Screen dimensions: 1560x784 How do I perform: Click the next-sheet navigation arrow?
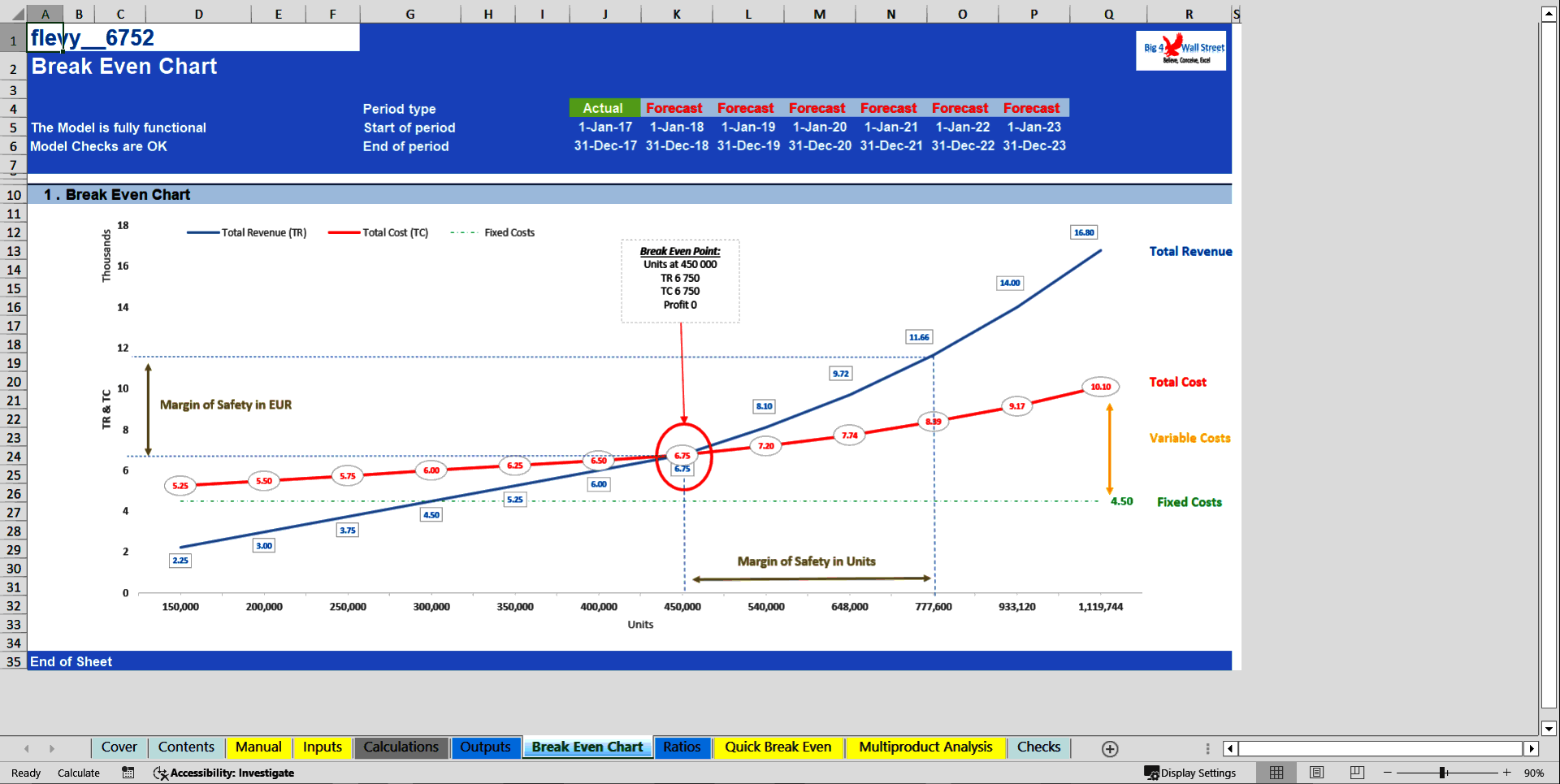coord(53,748)
